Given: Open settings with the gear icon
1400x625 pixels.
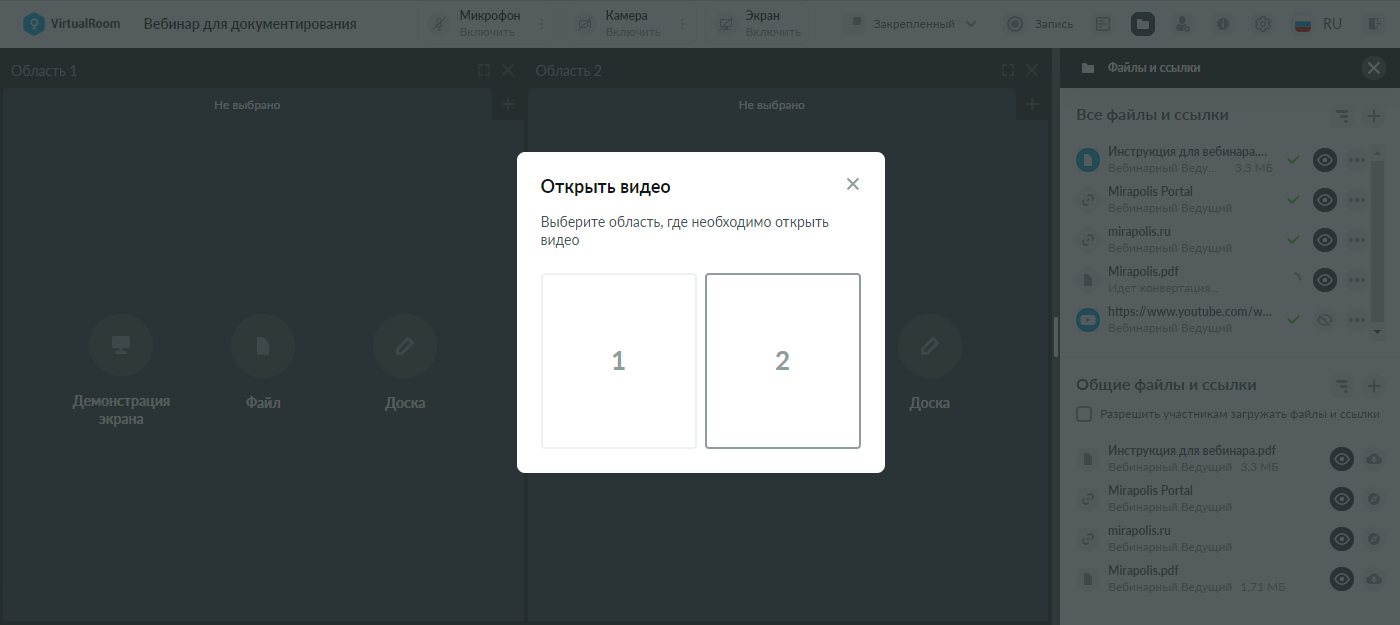Looking at the screenshot, I should 1263,24.
